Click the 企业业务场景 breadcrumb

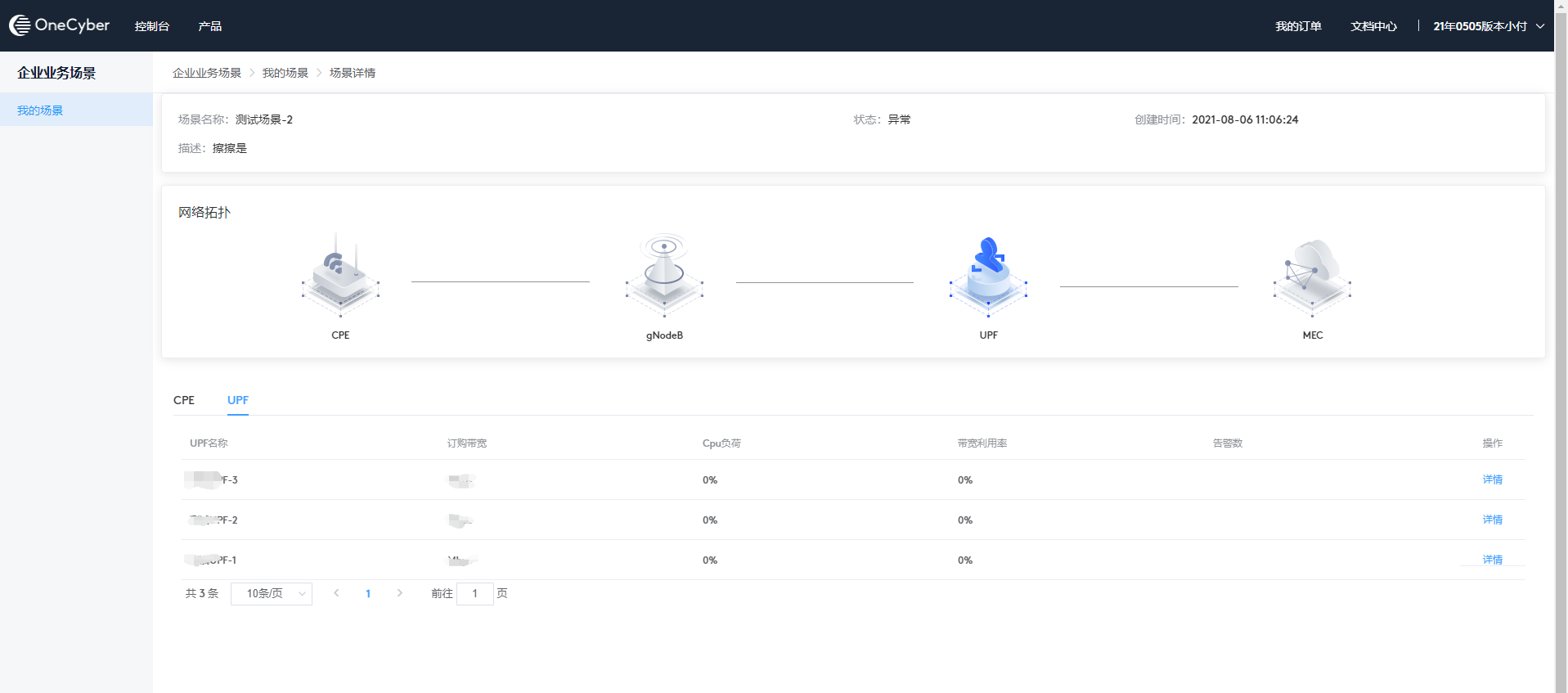point(207,73)
